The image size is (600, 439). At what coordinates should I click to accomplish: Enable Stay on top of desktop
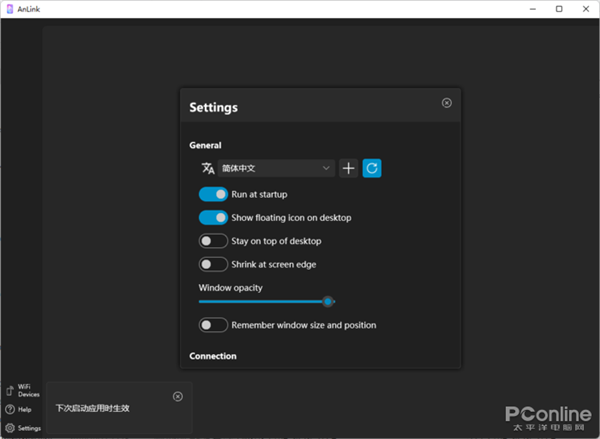click(213, 241)
